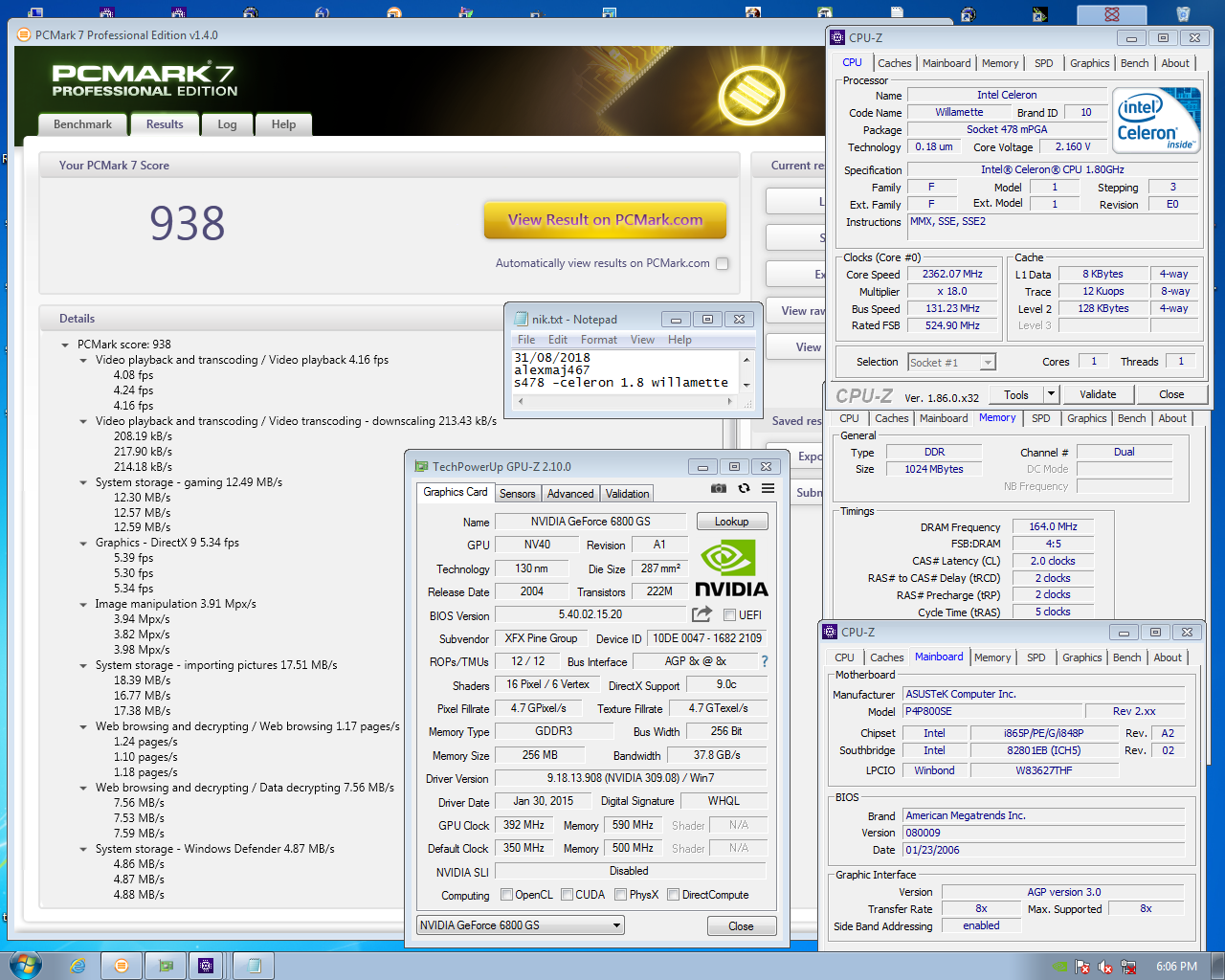1225x980 pixels.
Task: Collapse the Video playback 4.16 fps node
Action: (x=83, y=360)
